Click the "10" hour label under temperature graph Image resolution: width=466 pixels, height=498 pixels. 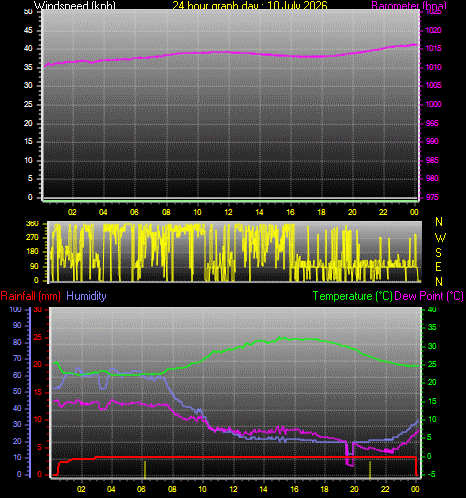point(203,489)
